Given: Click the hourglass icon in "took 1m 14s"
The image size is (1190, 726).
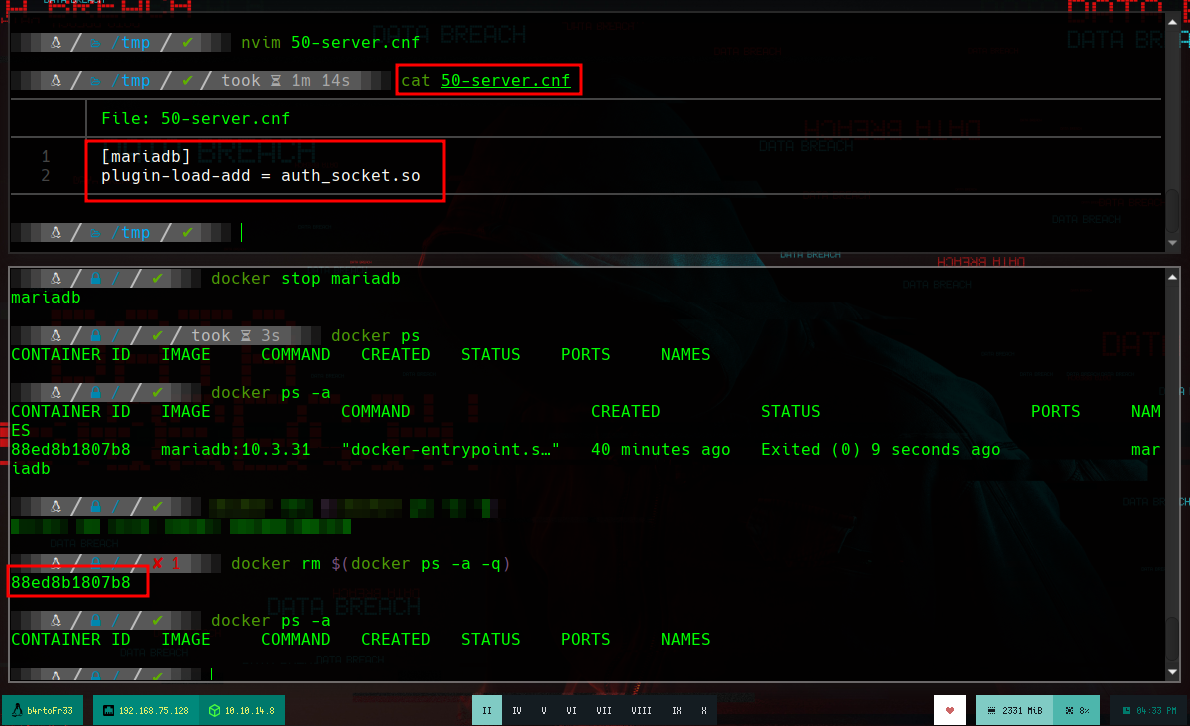Looking at the screenshot, I should click(276, 80).
